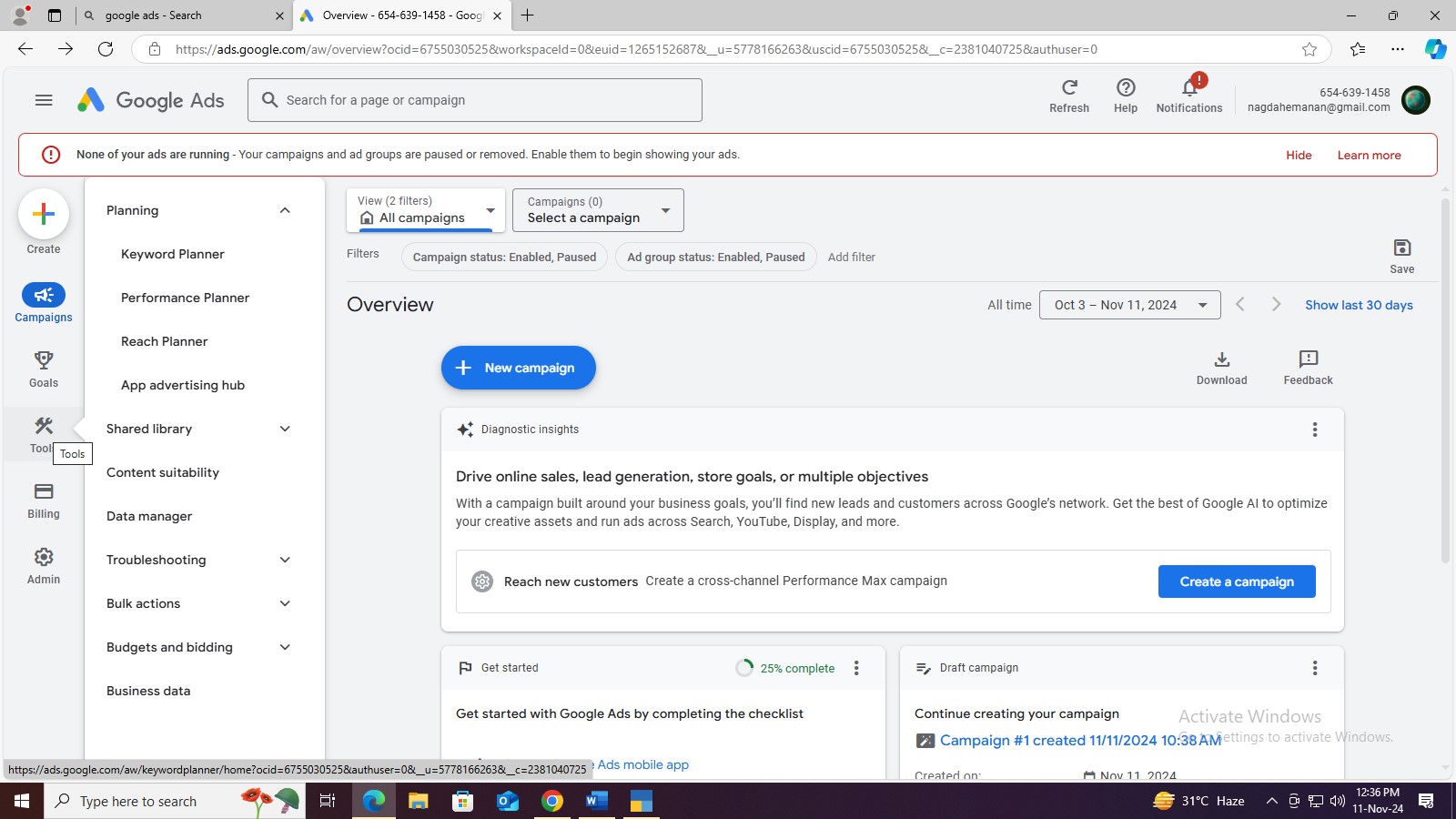
Task: Click the Create plus icon in sidebar
Action: (x=43, y=215)
